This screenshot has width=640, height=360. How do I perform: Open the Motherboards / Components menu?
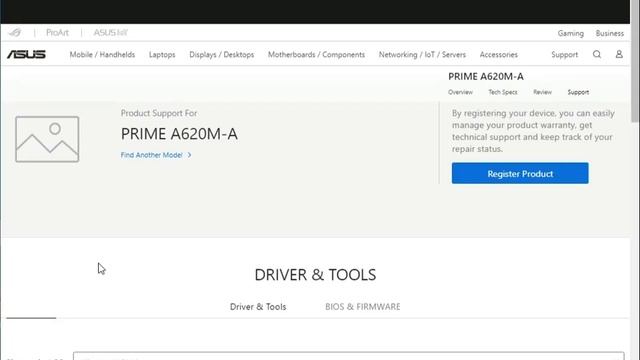pyautogui.click(x=316, y=55)
